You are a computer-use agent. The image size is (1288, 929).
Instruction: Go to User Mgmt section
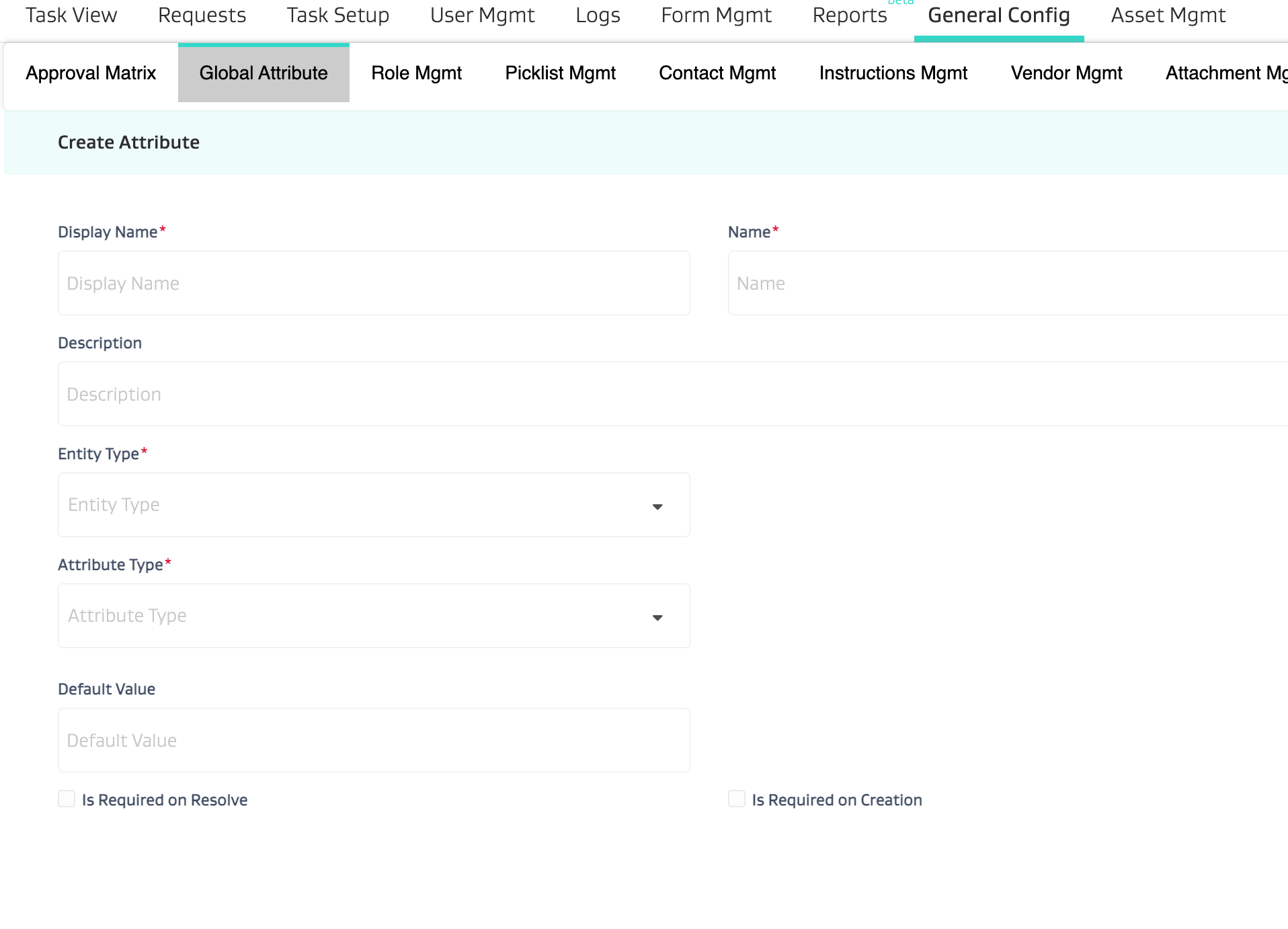click(x=482, y=15)
